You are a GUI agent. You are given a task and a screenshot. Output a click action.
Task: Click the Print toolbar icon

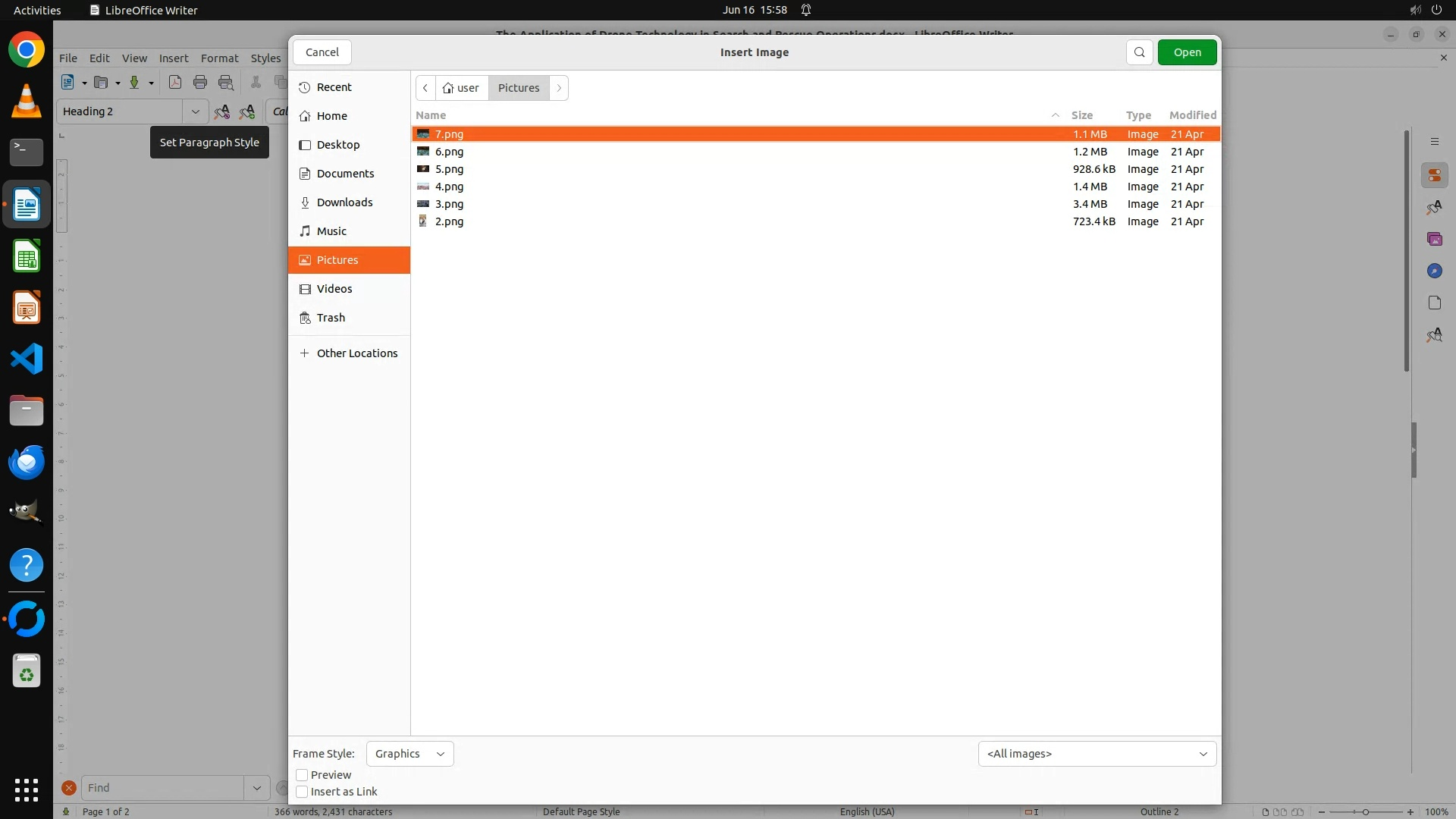[200, 83]
